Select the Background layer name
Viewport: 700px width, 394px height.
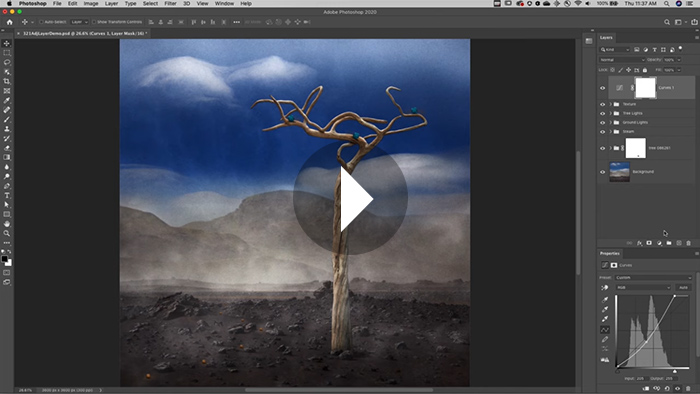[643, 172]
